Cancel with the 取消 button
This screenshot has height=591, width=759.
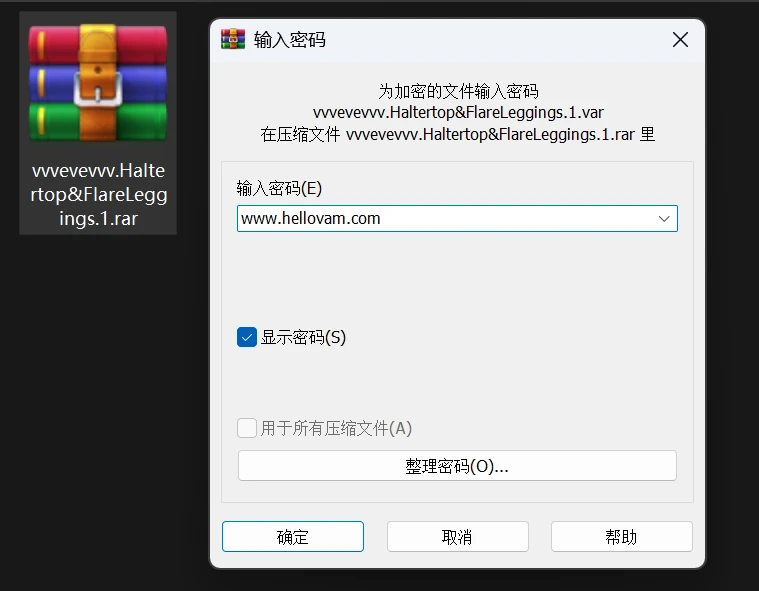pyautogui.click(x=457, y=536)
